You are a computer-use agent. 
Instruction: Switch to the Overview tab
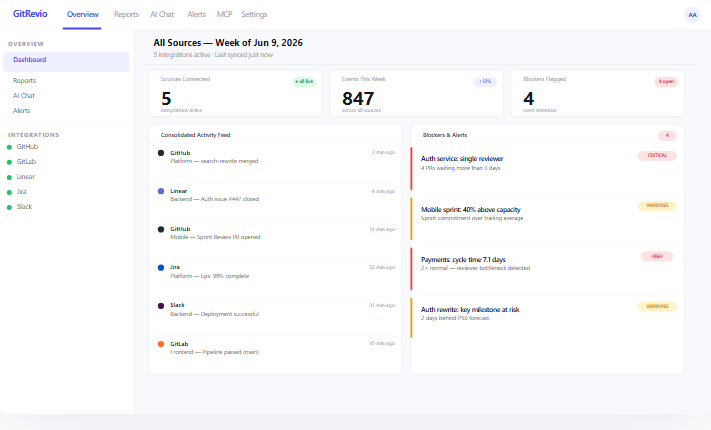pyautogui.click(x=82, y=15)
